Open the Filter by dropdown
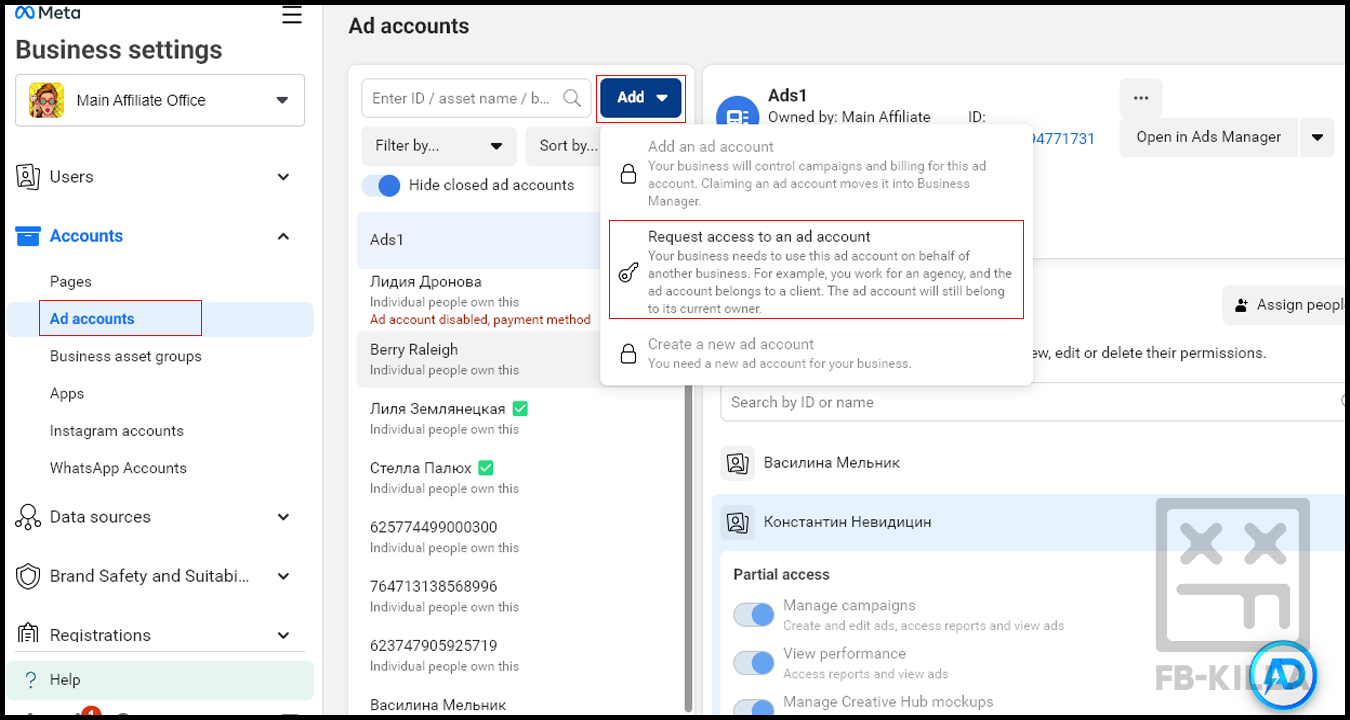1350x720 pixels. tap(438, 146)
